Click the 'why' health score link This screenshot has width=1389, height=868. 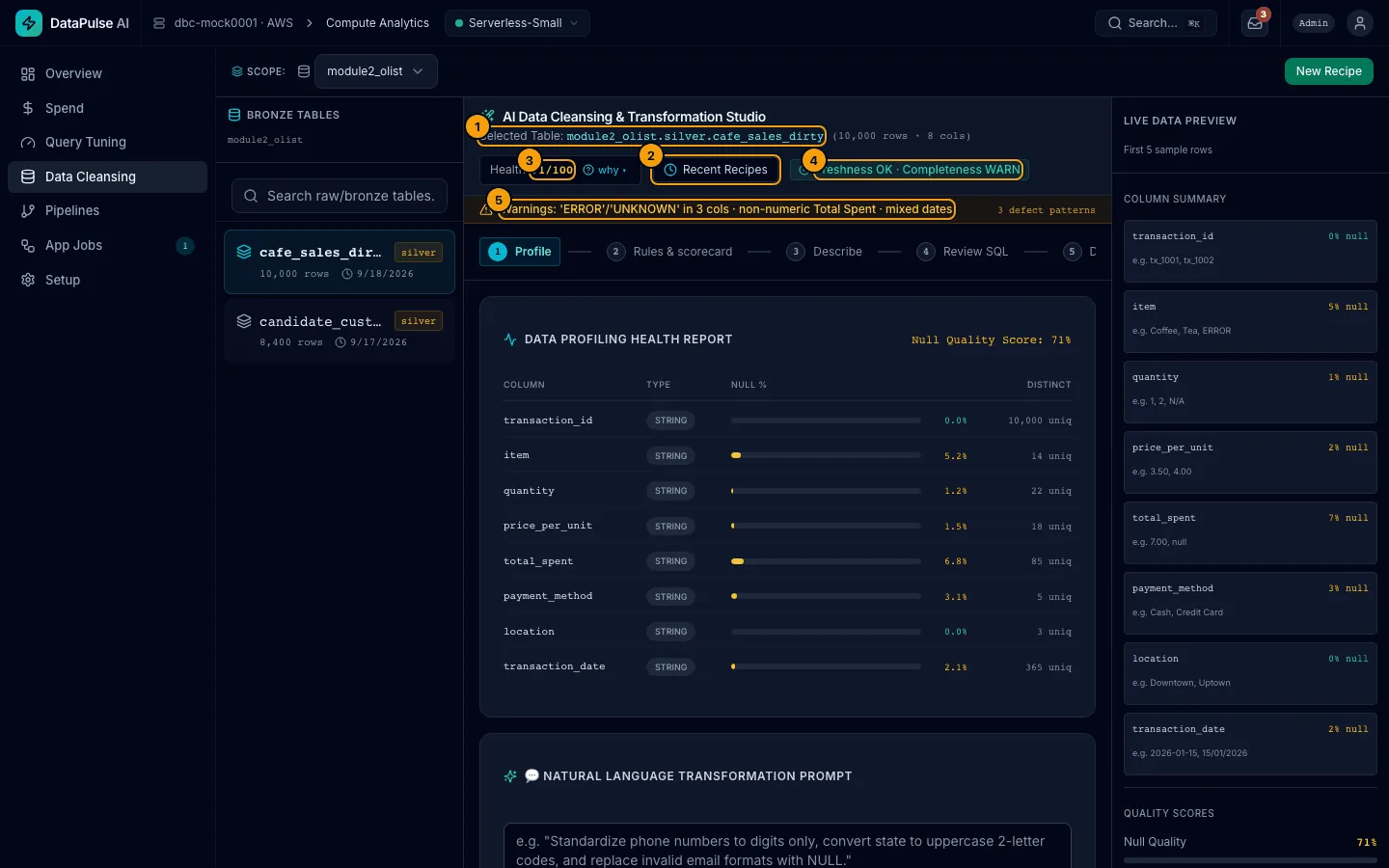coord(605,170)
